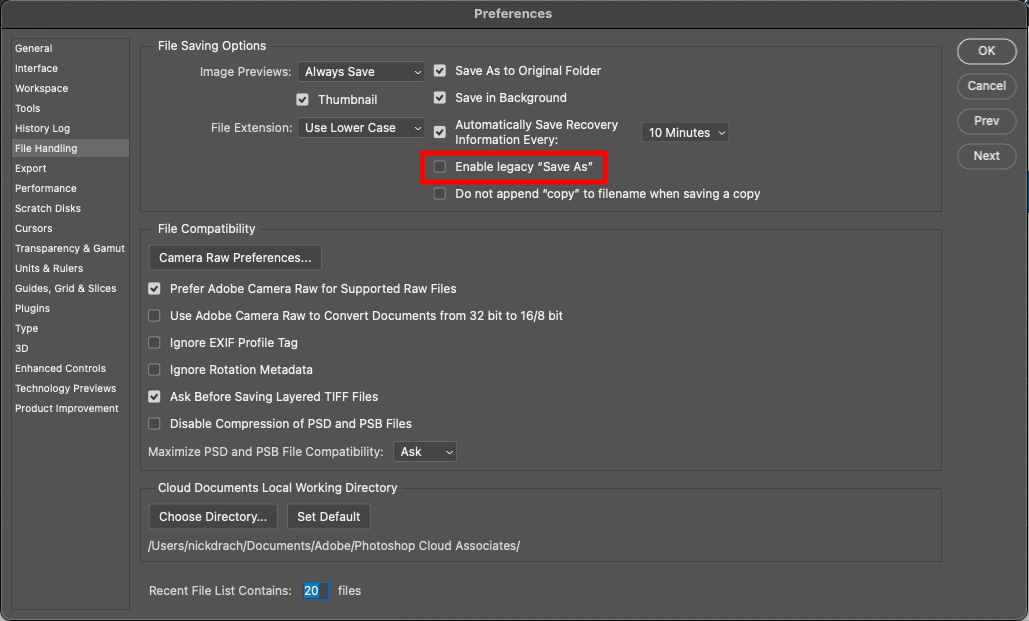Uncheck "Save in Background"
Image resolution: width=1029 pixels, height=621 pixels.
click(x=439, y=98)
